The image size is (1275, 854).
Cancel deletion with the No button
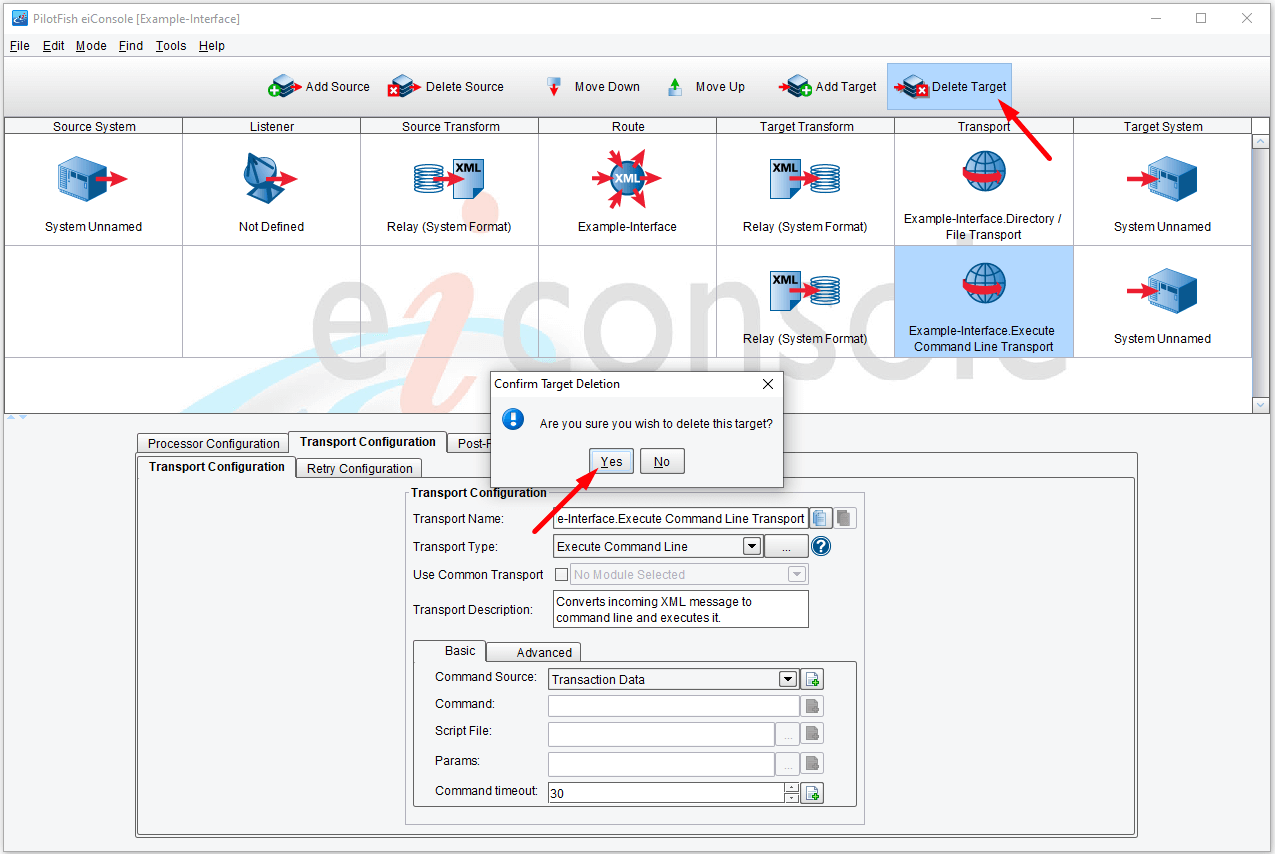pyautogui.click(x=662, y=461)
